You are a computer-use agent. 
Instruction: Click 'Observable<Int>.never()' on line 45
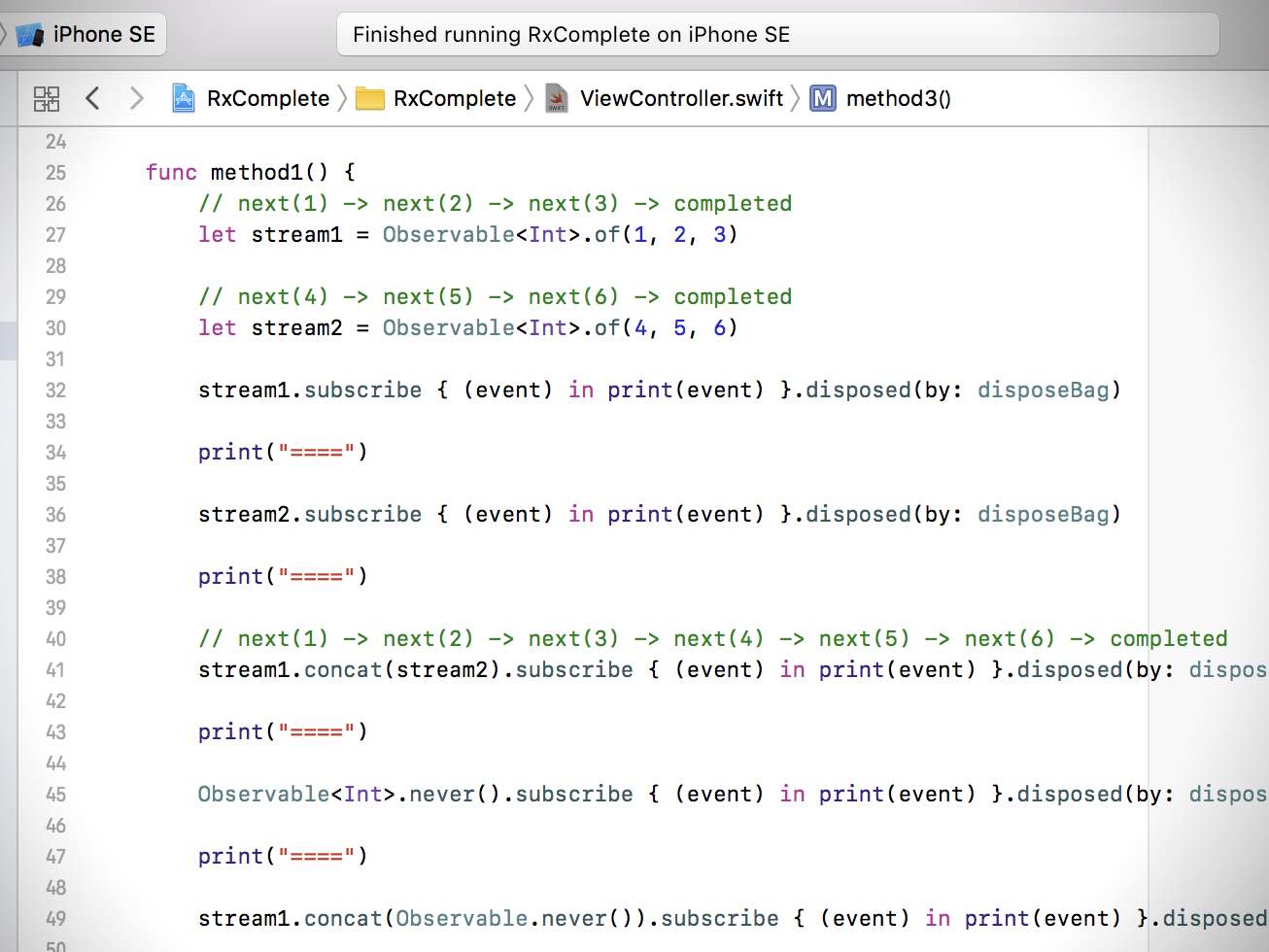[x=350, y=795]
